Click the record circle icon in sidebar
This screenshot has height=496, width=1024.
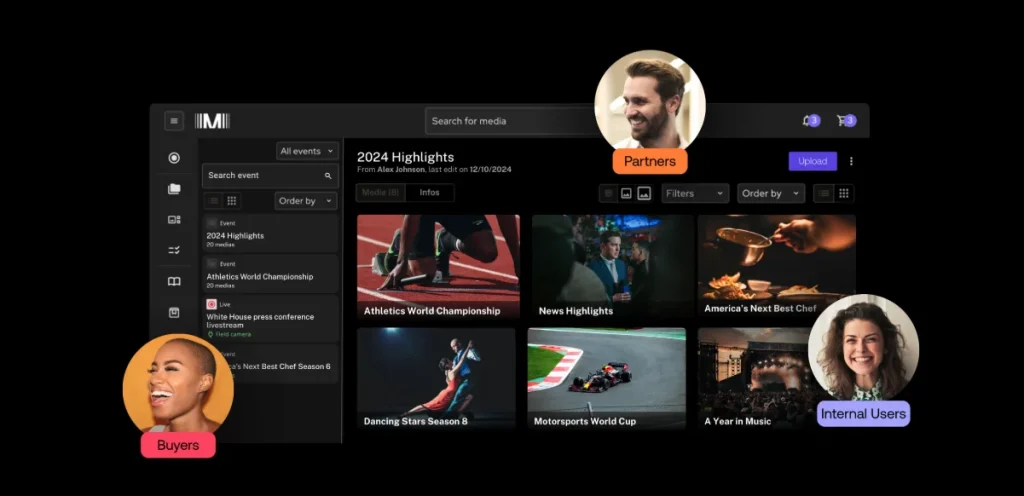click(x=174, y=158)
